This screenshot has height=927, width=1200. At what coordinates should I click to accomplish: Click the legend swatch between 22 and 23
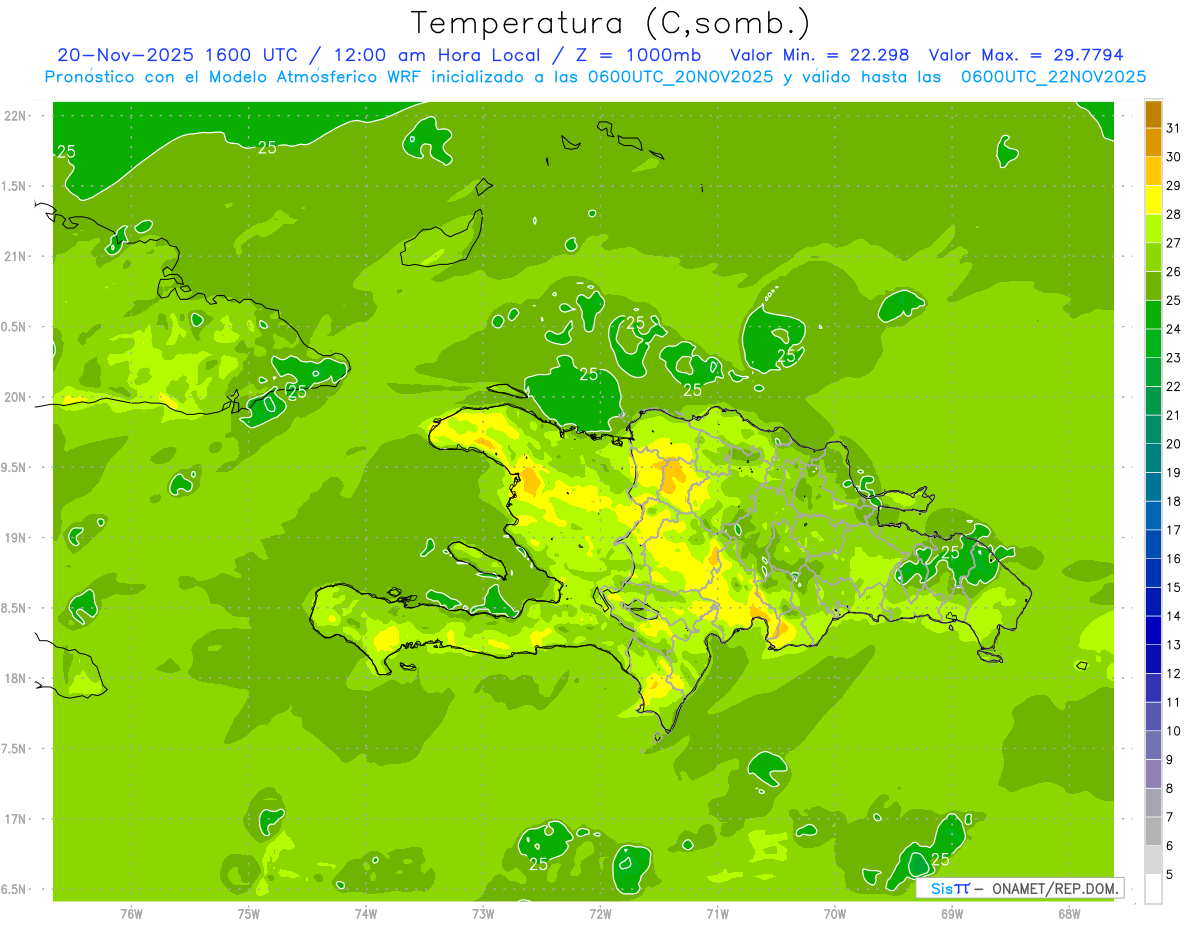click(1153, 372)
